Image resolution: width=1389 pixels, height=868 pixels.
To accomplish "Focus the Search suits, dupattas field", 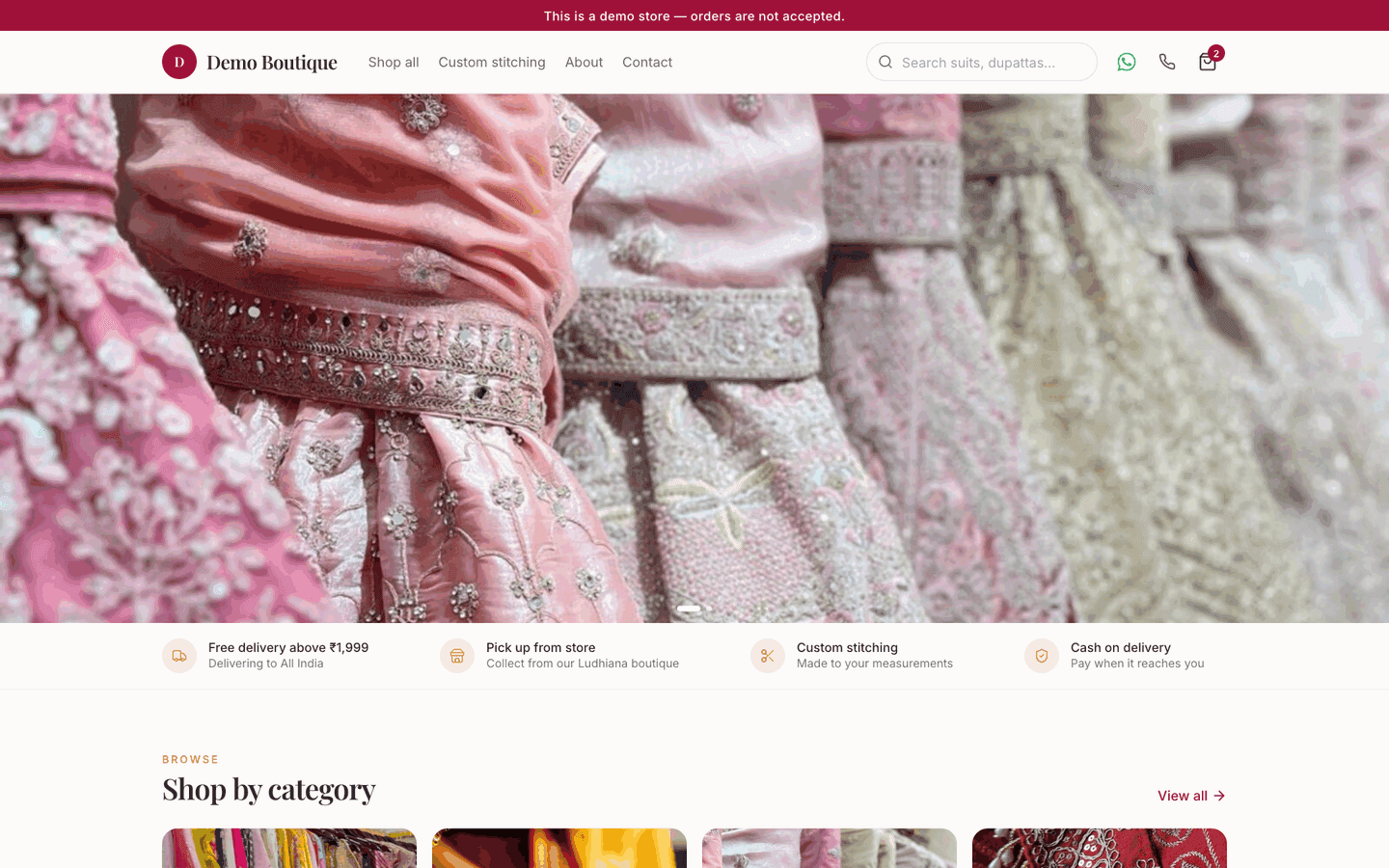I will click(982, 62).
